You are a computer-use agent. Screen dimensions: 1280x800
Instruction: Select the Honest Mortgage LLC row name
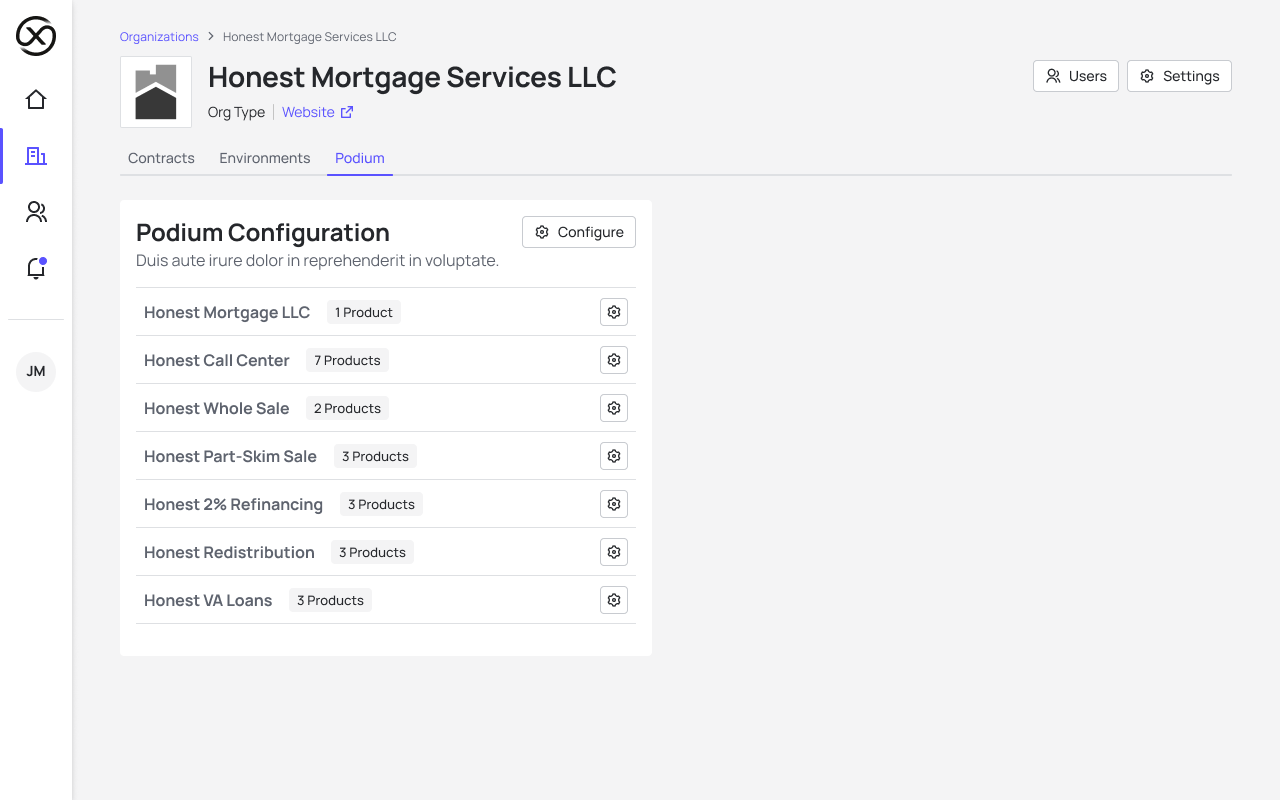tap(227, 312)
